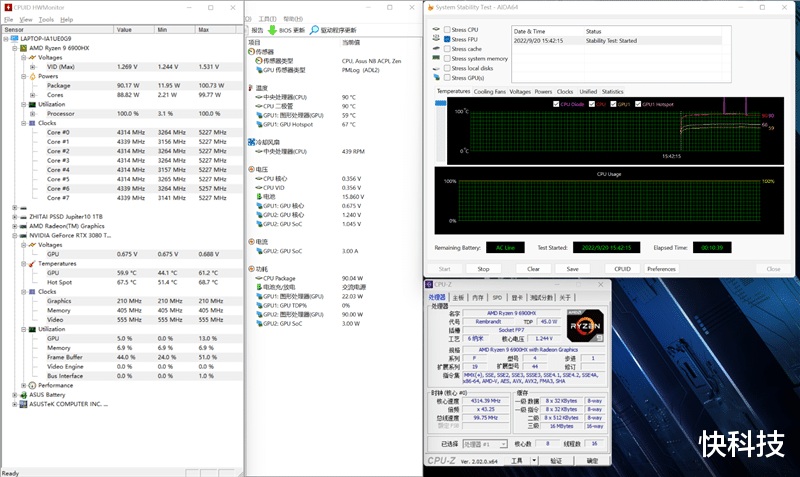Click the ZHITAI PSSD drive icon

click(23, 216)
